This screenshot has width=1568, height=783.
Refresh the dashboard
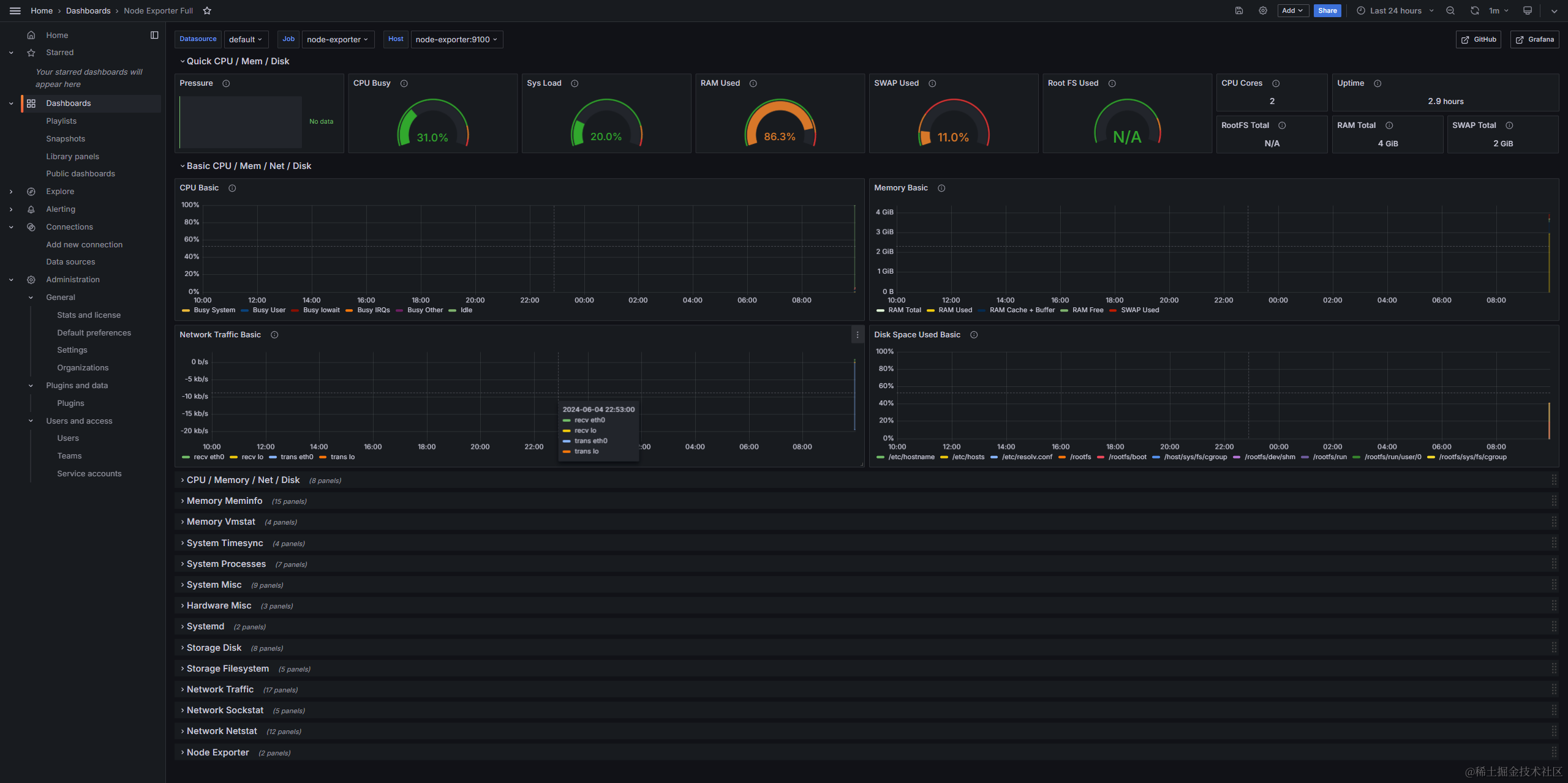point(1475,10)
